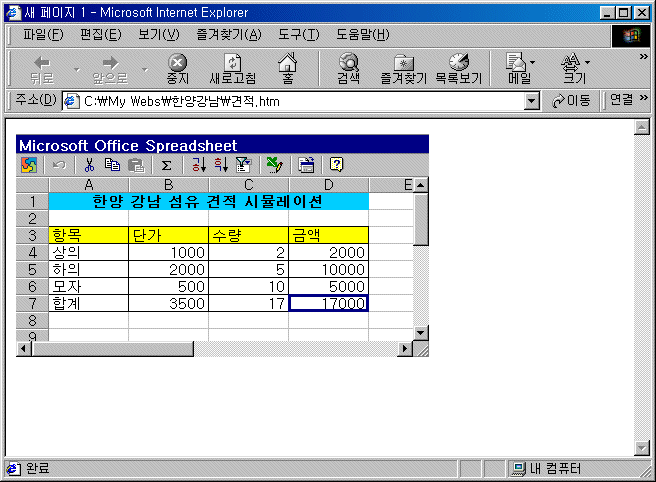Open the 메일 mail button
This screenshot has height=482, width=656.
coord(517,69)
